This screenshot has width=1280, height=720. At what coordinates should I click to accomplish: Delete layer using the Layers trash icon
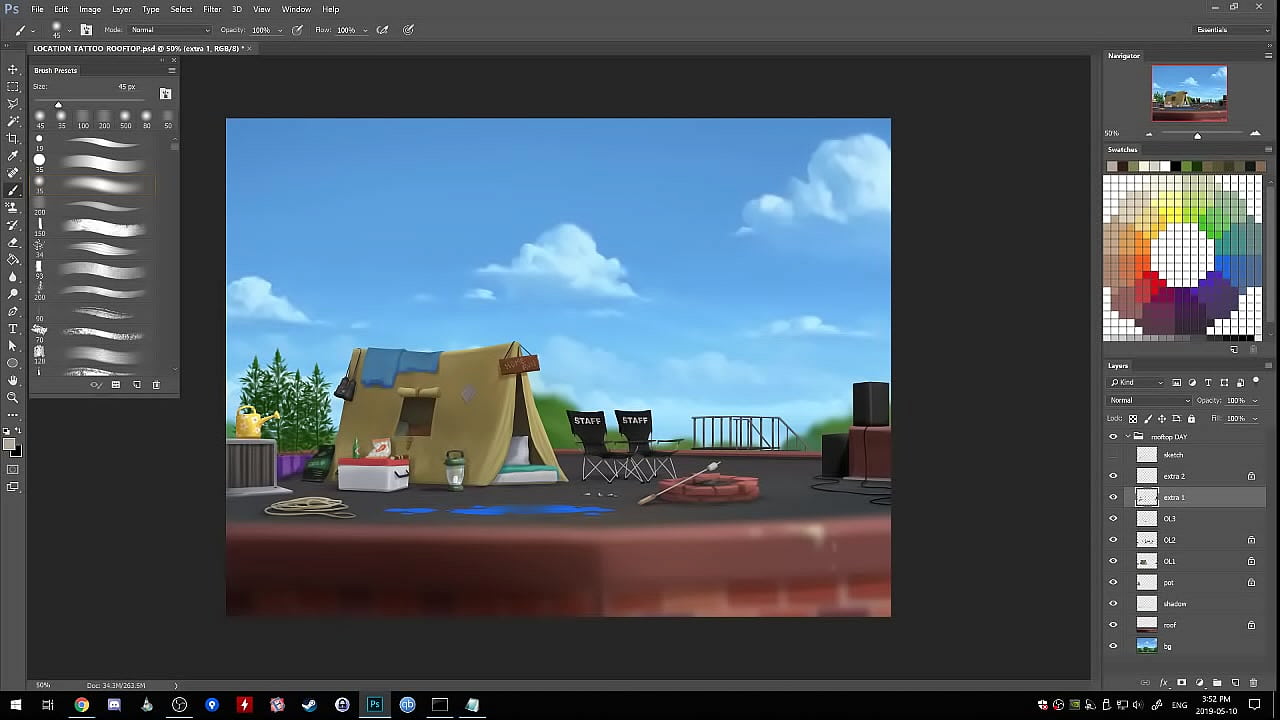tap(1253, 683)
